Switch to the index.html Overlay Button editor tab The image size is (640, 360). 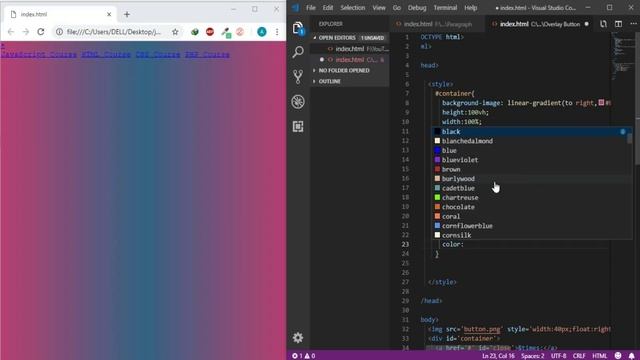(x=540, y=24)
